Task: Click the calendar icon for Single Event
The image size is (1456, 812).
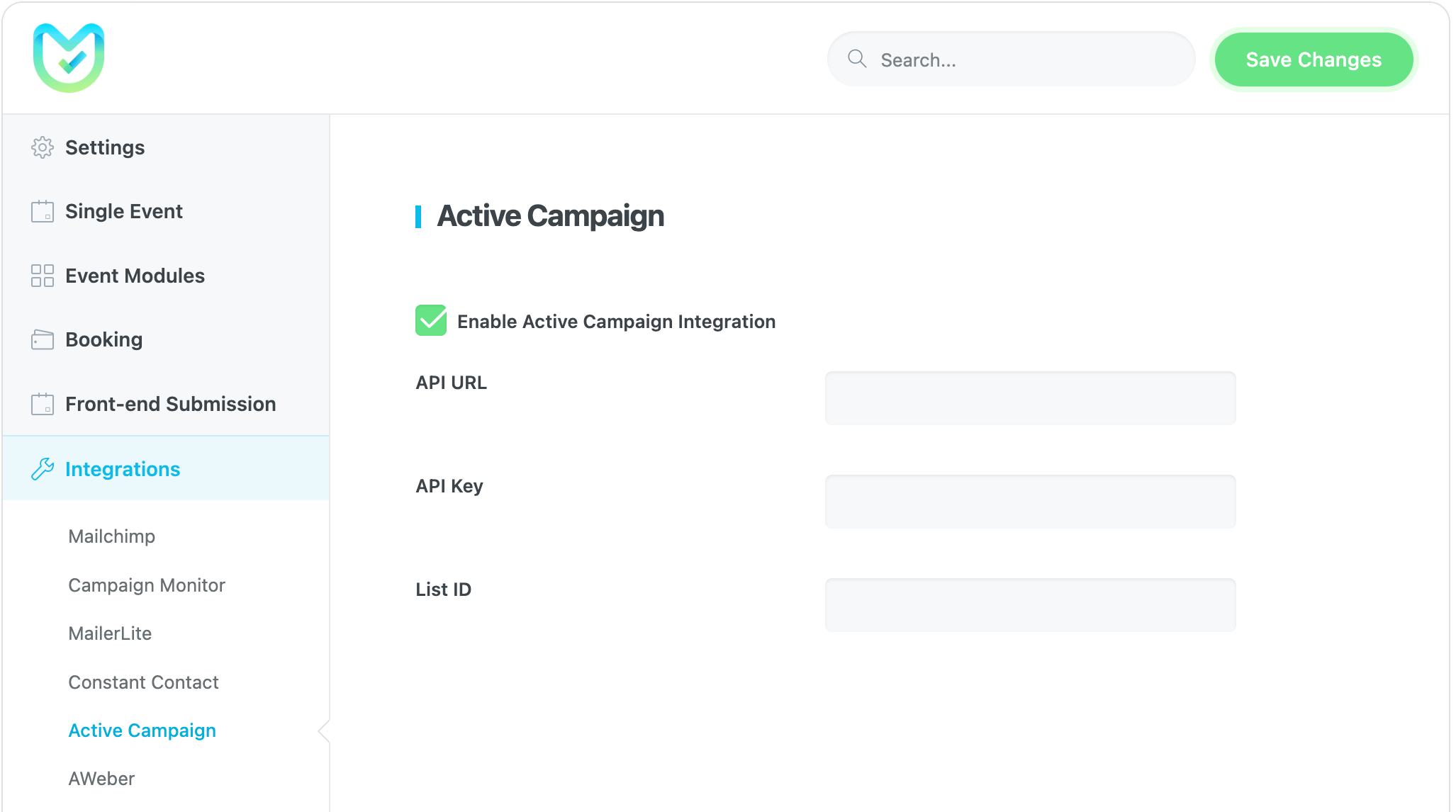Action: point(43,211)
